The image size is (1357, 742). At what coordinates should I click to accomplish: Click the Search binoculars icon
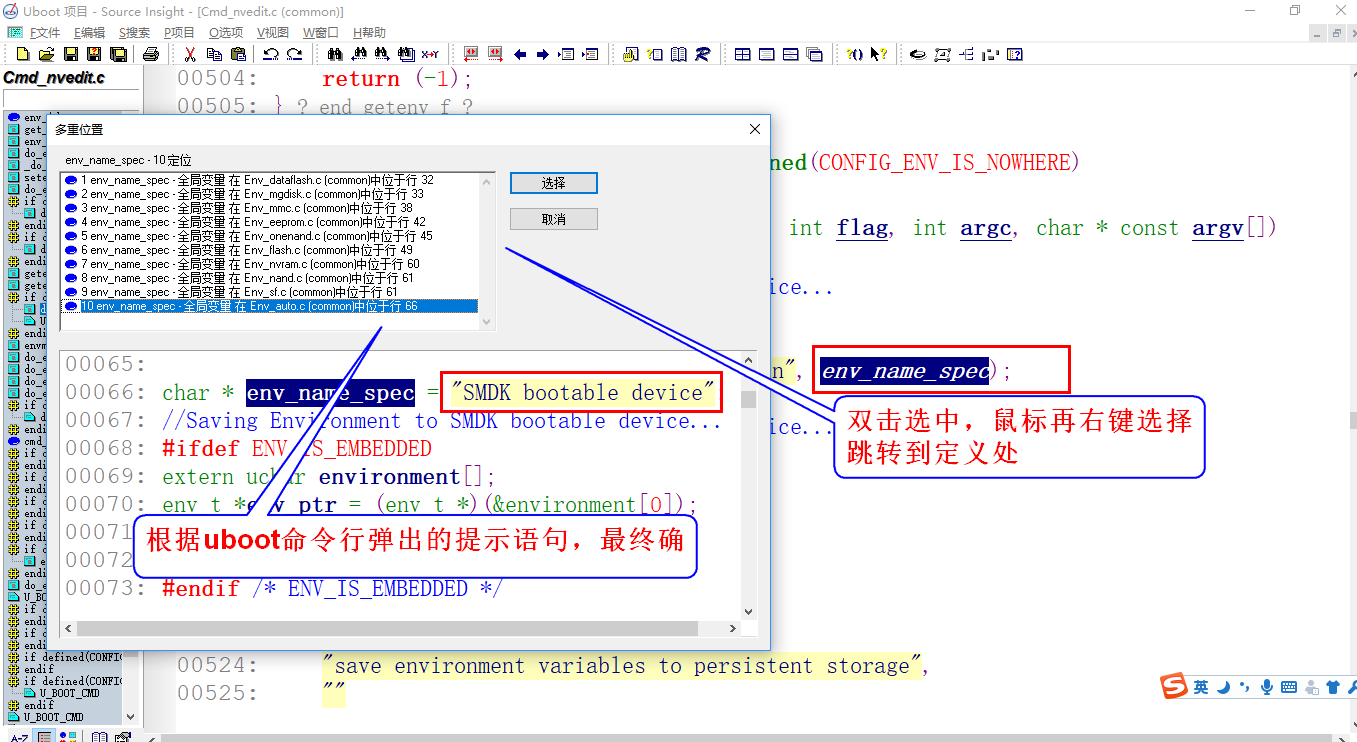(x=335, y=54)
